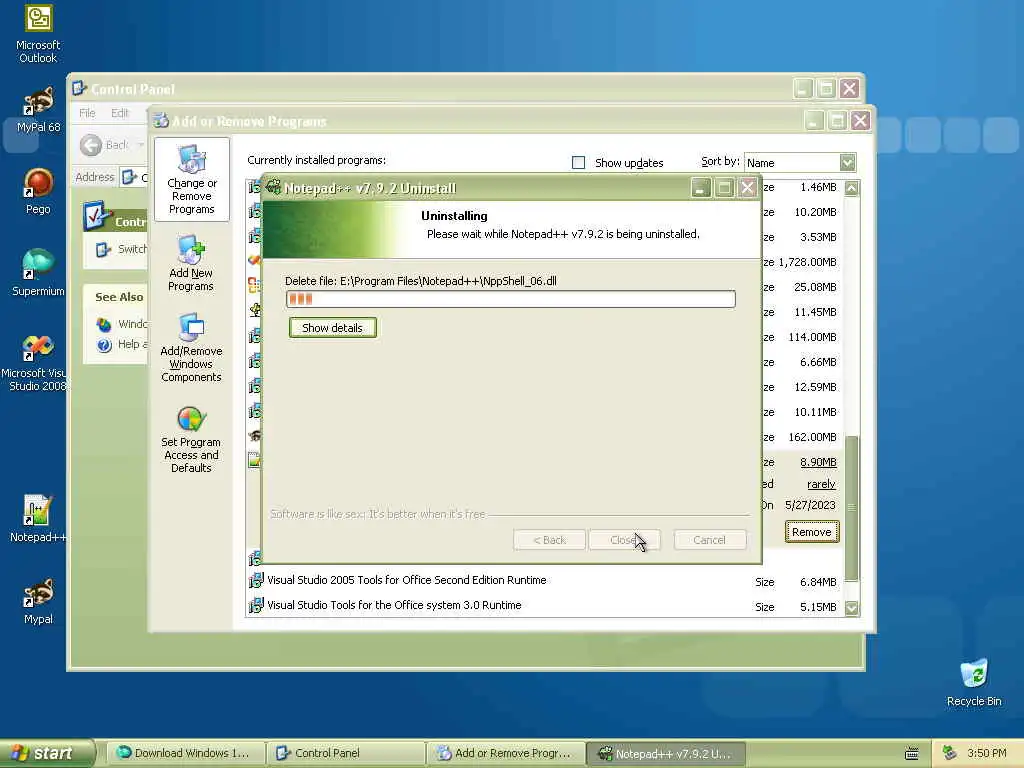Toggle Show updates checkbox
The image size is (1024, 768).
(x=578, y=163)
